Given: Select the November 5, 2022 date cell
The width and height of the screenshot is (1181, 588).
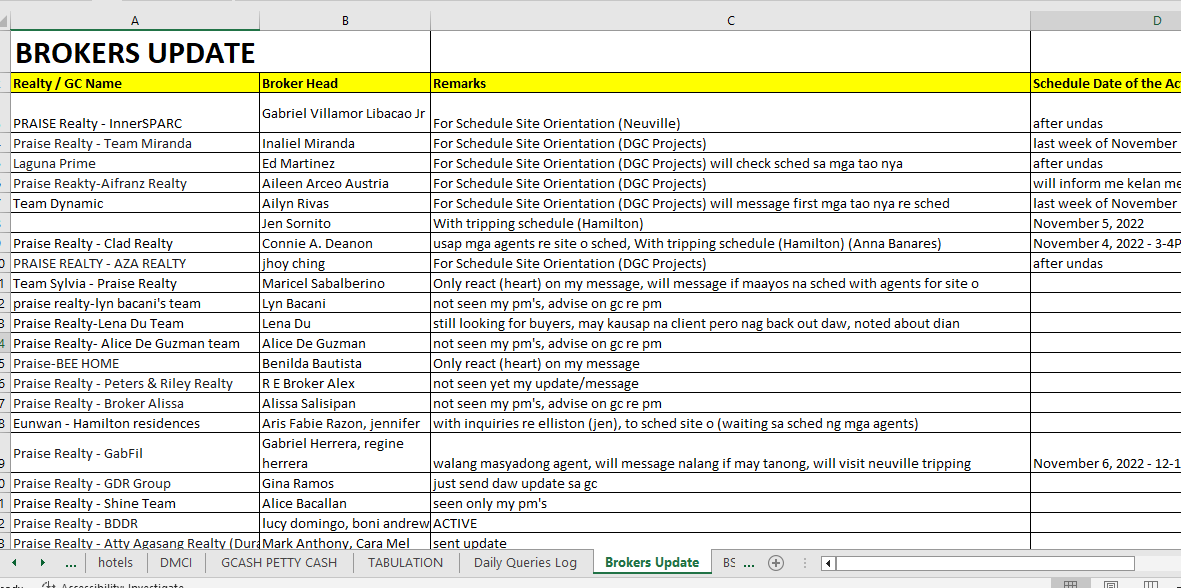Looking at the screenshot, I should pos(1105,223).
